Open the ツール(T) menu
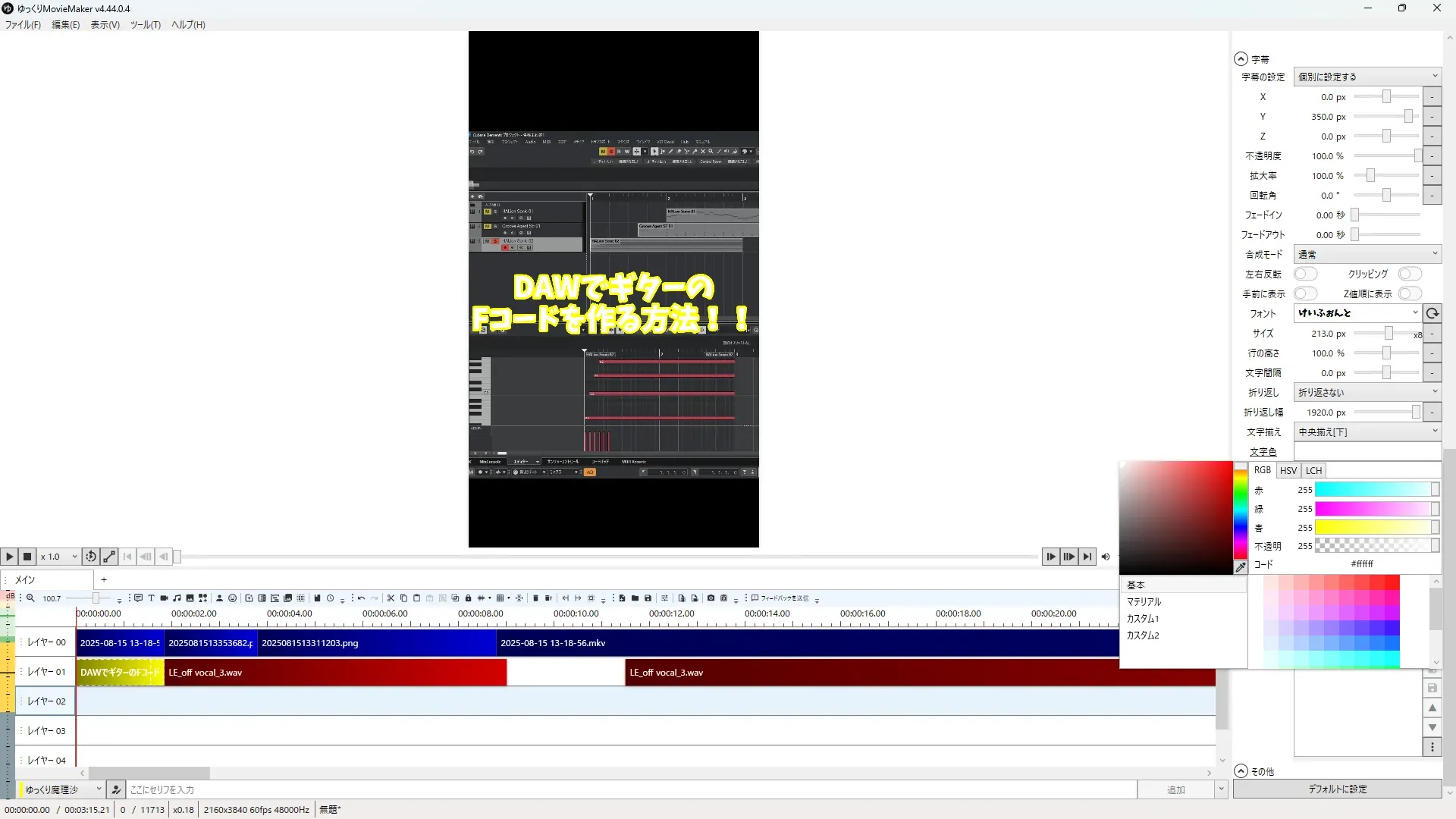 tap(145, 24)
